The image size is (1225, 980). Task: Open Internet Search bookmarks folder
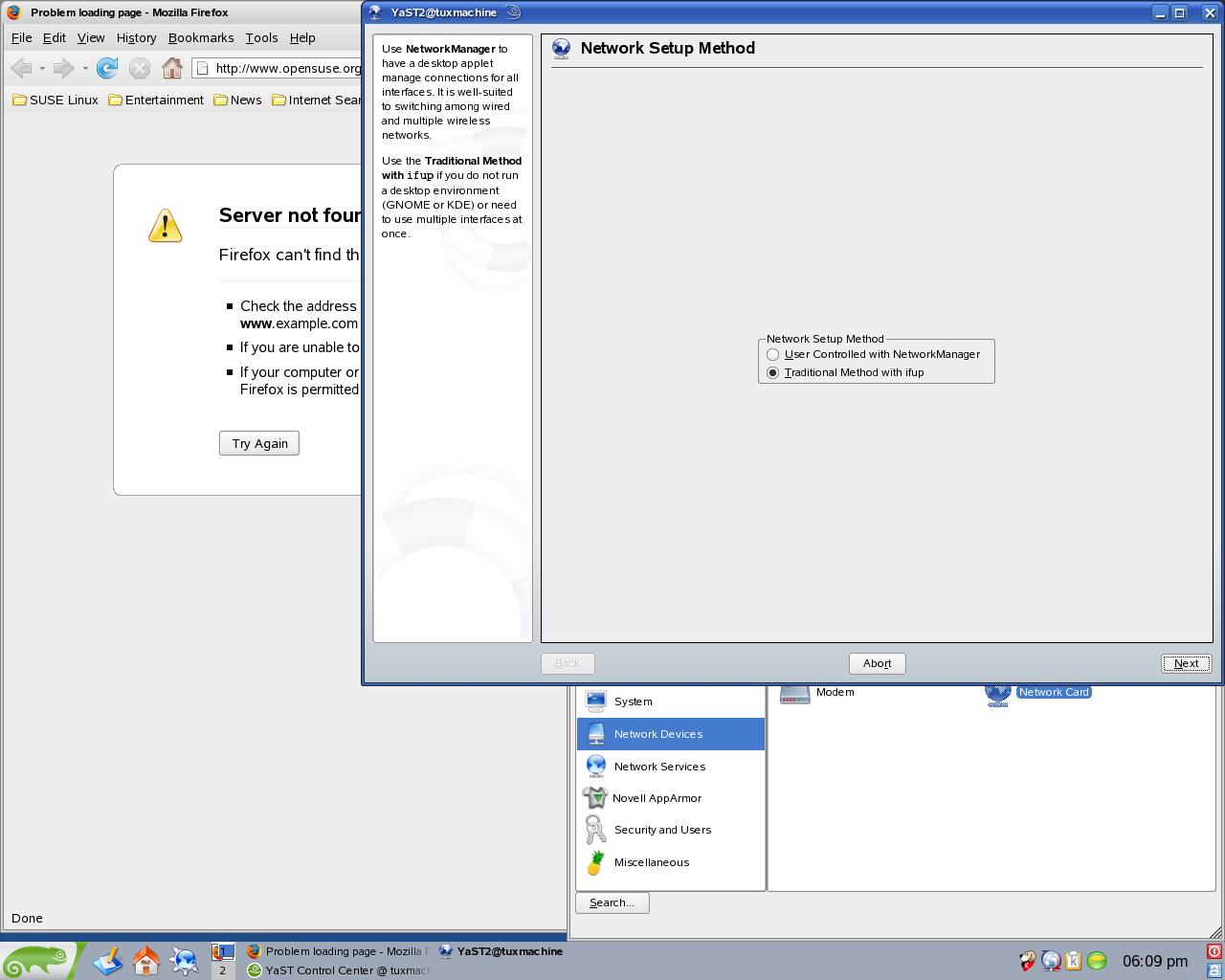[317, 100]
